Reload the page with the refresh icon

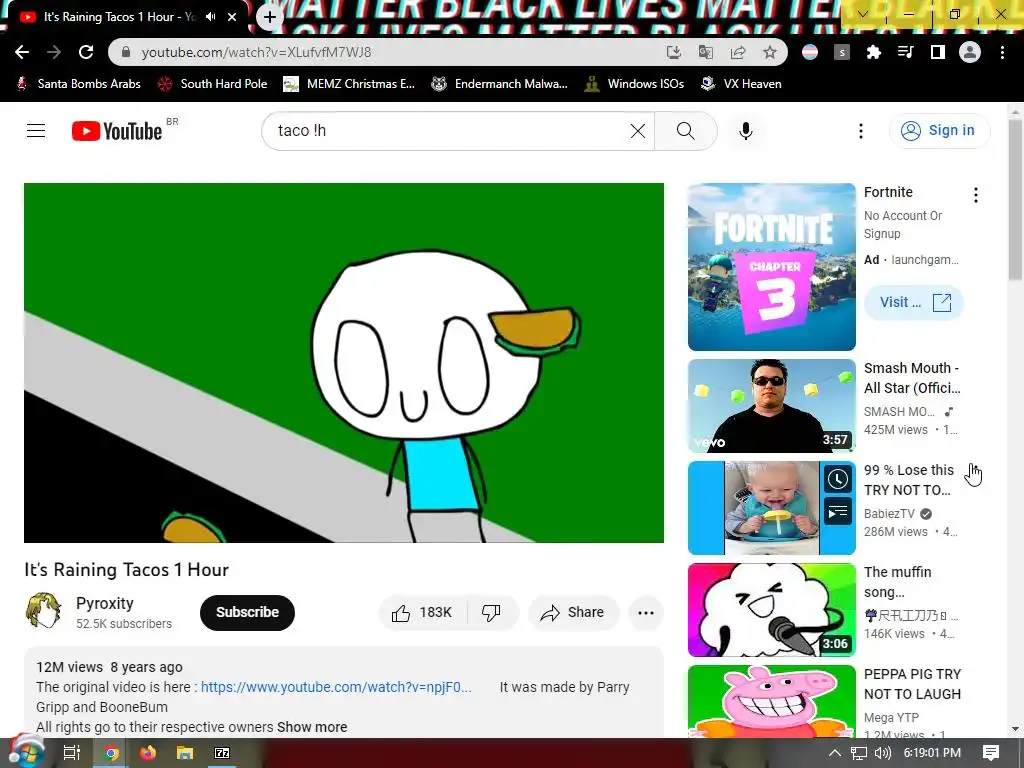coord(86,52)
